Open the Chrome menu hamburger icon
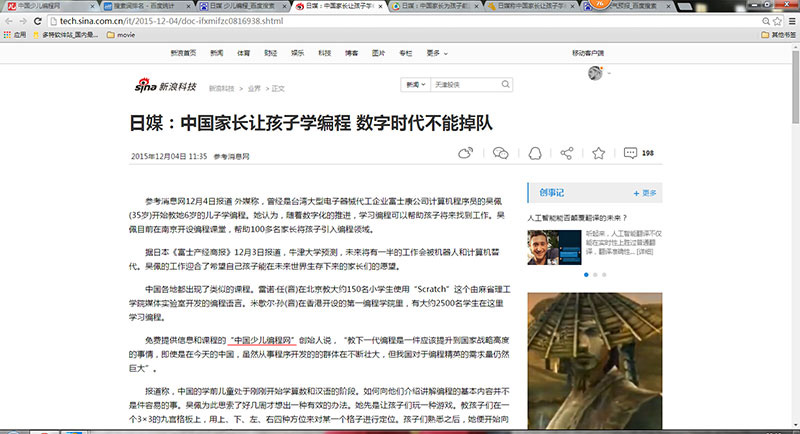Viewport: 800px width, 434px height. click(792, 21)
